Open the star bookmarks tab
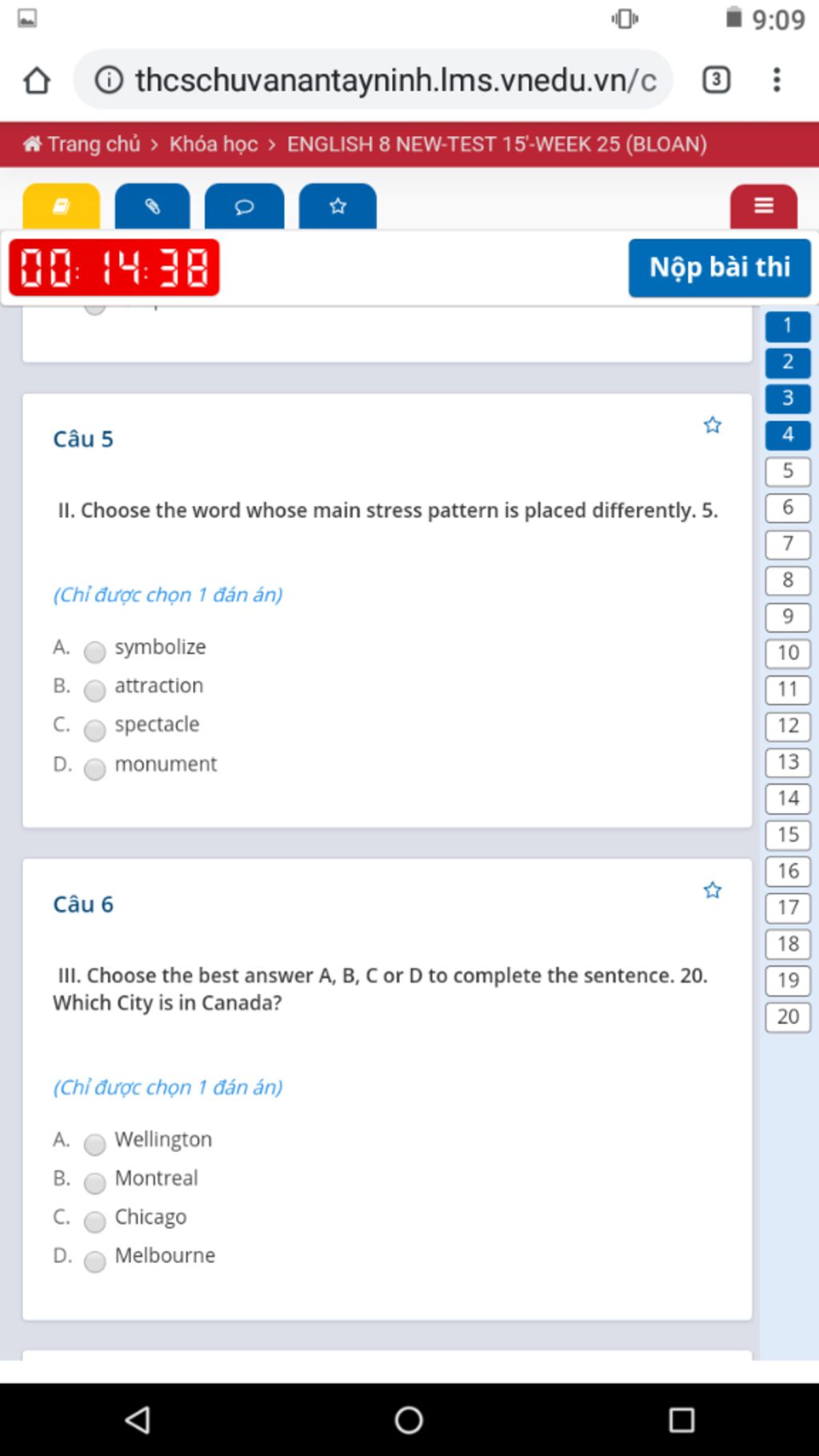This screenshot has height=1456, width=819. point(338,206)
